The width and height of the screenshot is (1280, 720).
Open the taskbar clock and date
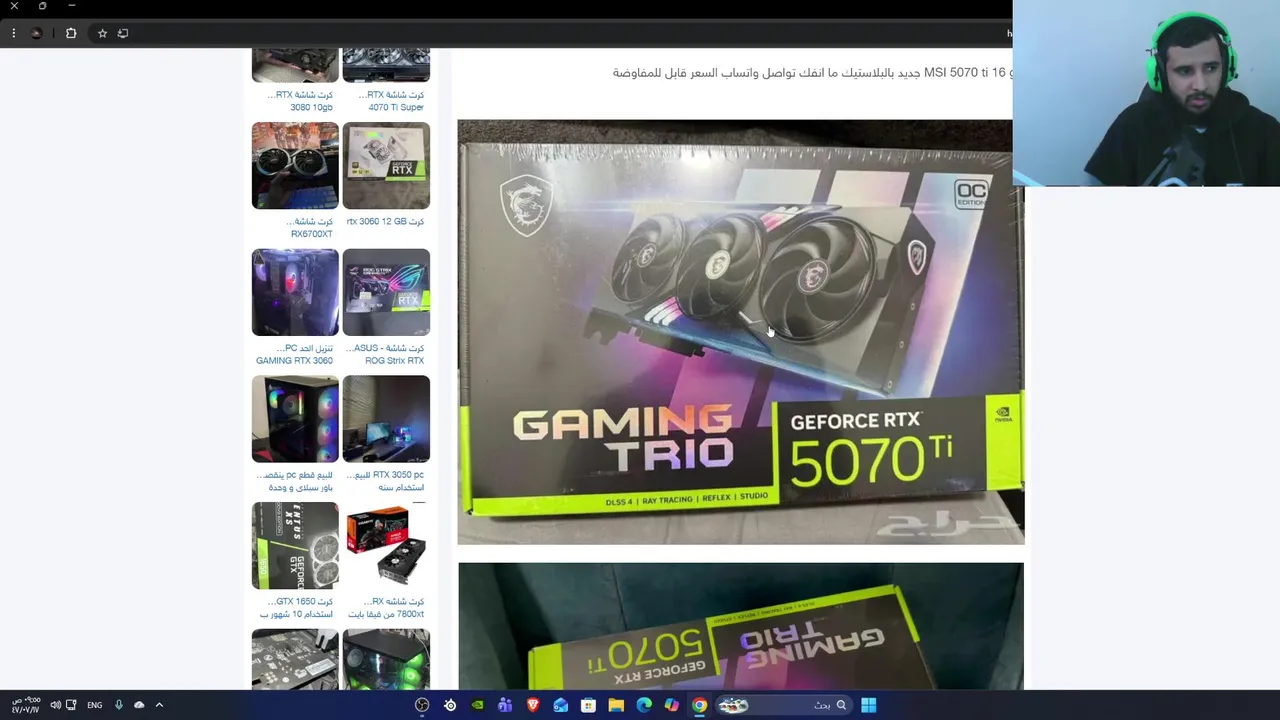click(x=26, y=705)
